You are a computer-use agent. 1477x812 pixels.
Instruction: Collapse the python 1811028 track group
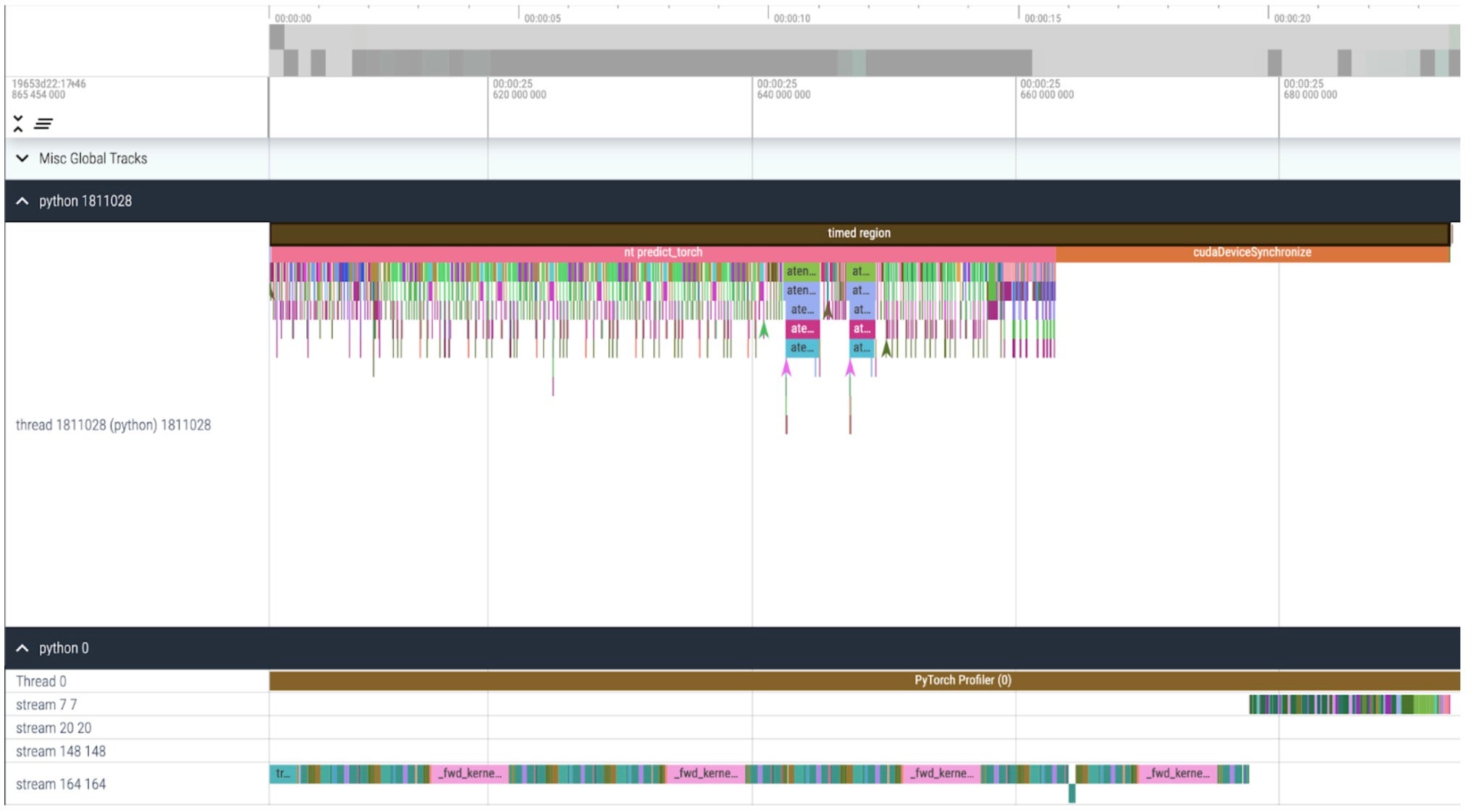[x=22, y=200]
